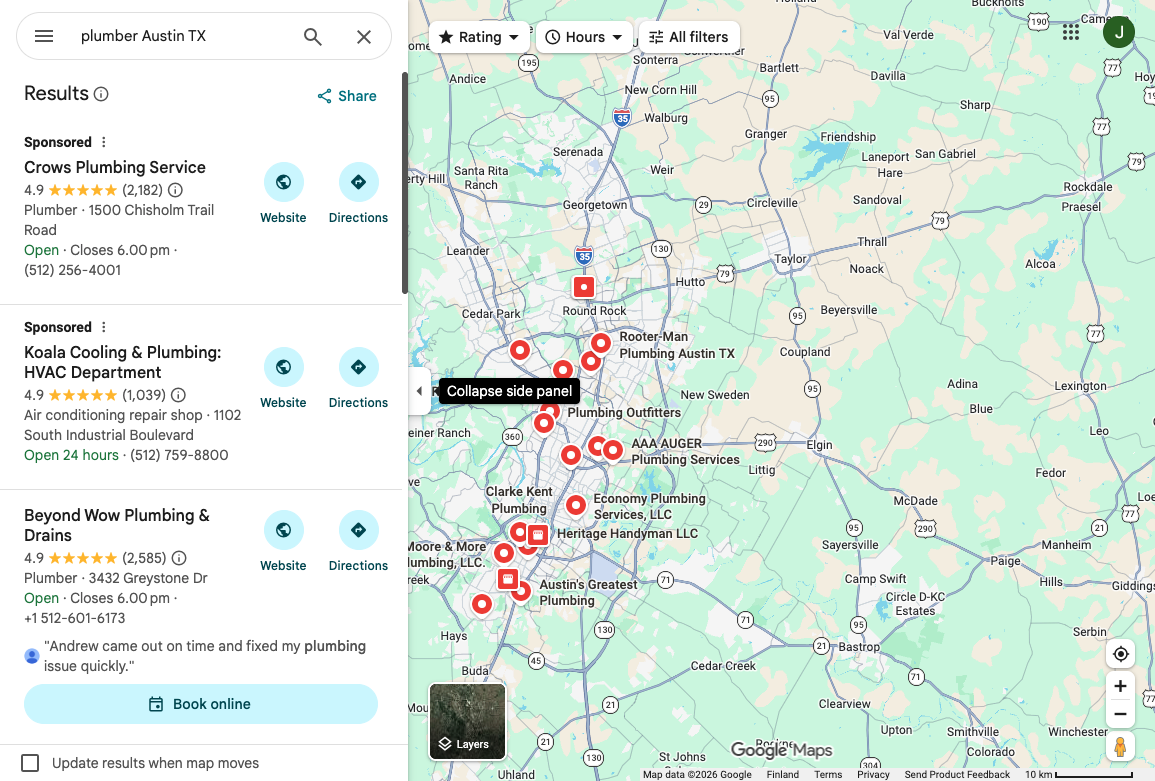Image resolution: width=1155 pixels, height=781 pixels.
Task: Click the Crows Plumbing phone number (512) 256-4001
Action: pos(72,270)
